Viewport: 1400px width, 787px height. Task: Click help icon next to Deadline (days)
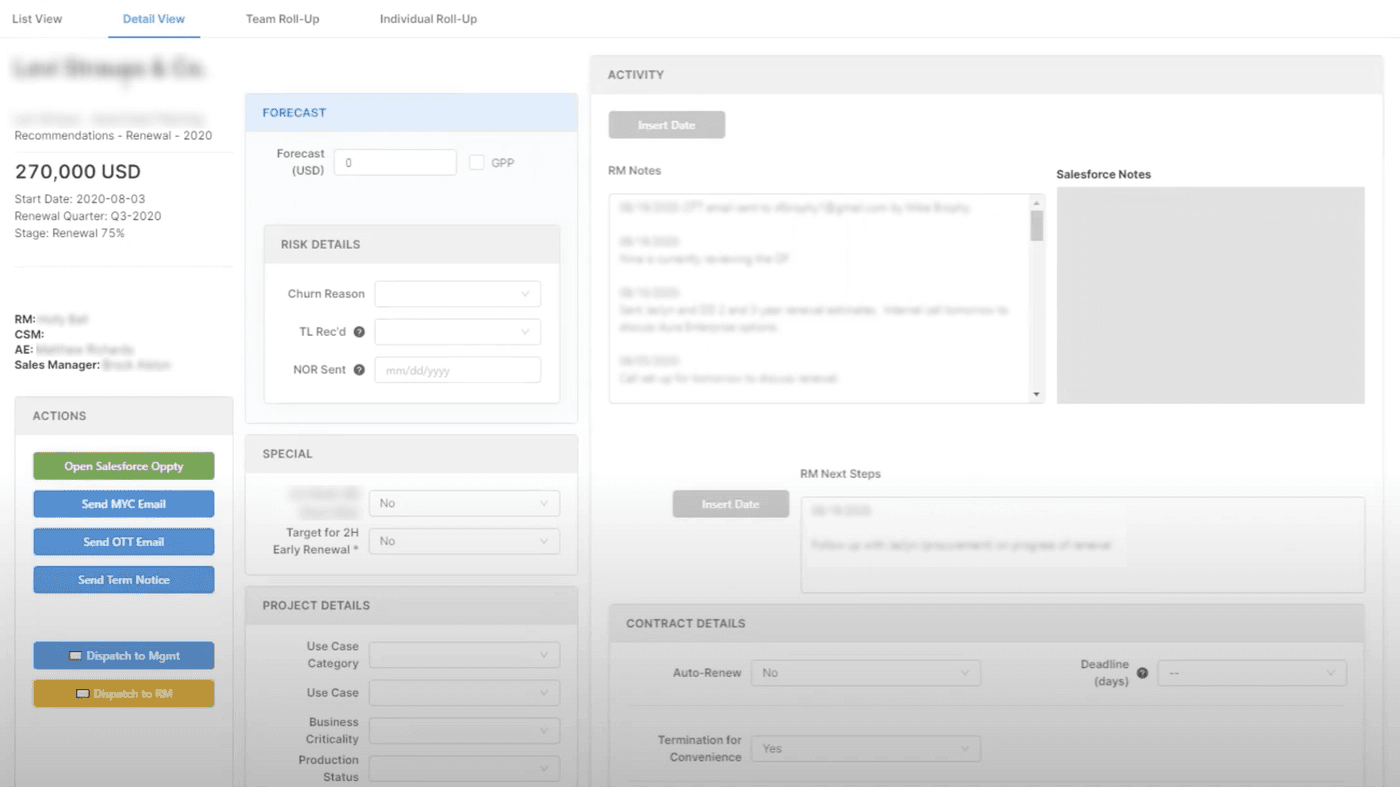pos(1142,673)
